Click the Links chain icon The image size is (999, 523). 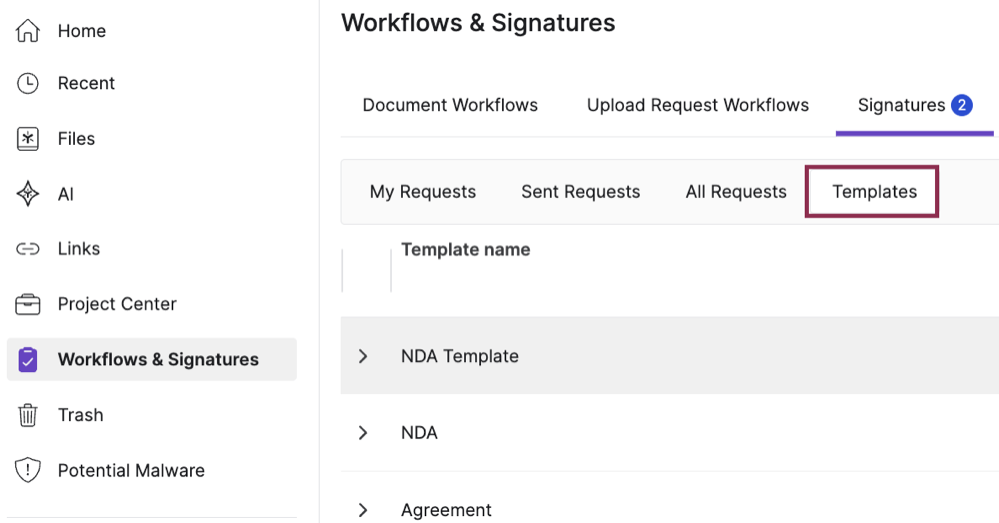pyautogui.click(x=28, y=249)
